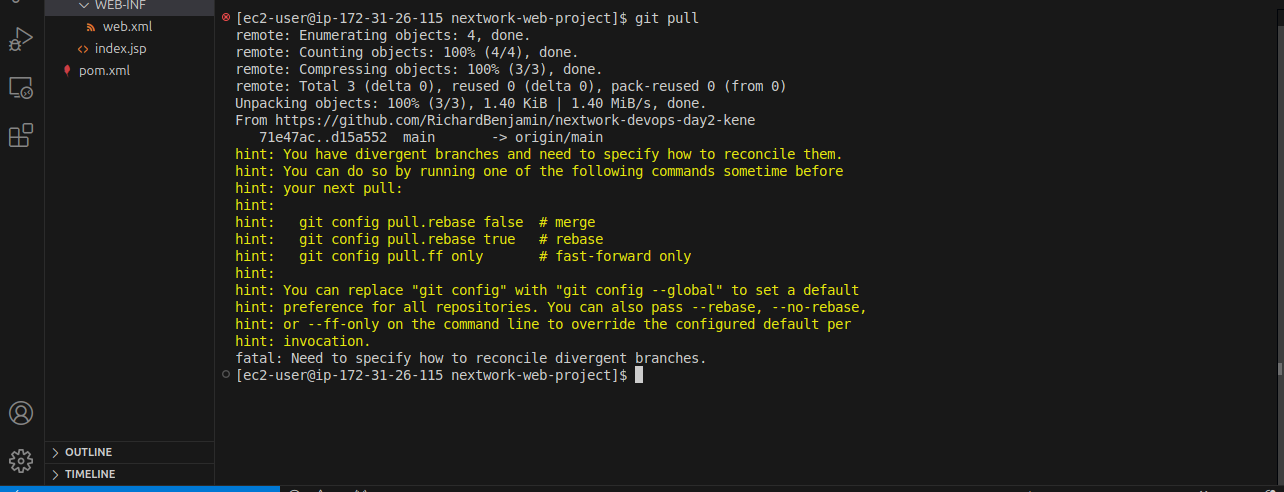The height and width of the screenshot is (492, 1284).
Task: Open the Remote Explorer panel
Action: click(21, 88)
